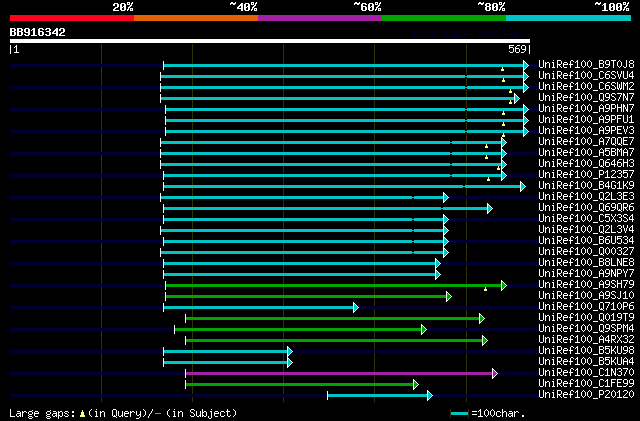Viewport: 640px width, 421px height.
Task: Click the yellow gap marker under the UniRef100_A7QQE7 bar
Action: 487,146
